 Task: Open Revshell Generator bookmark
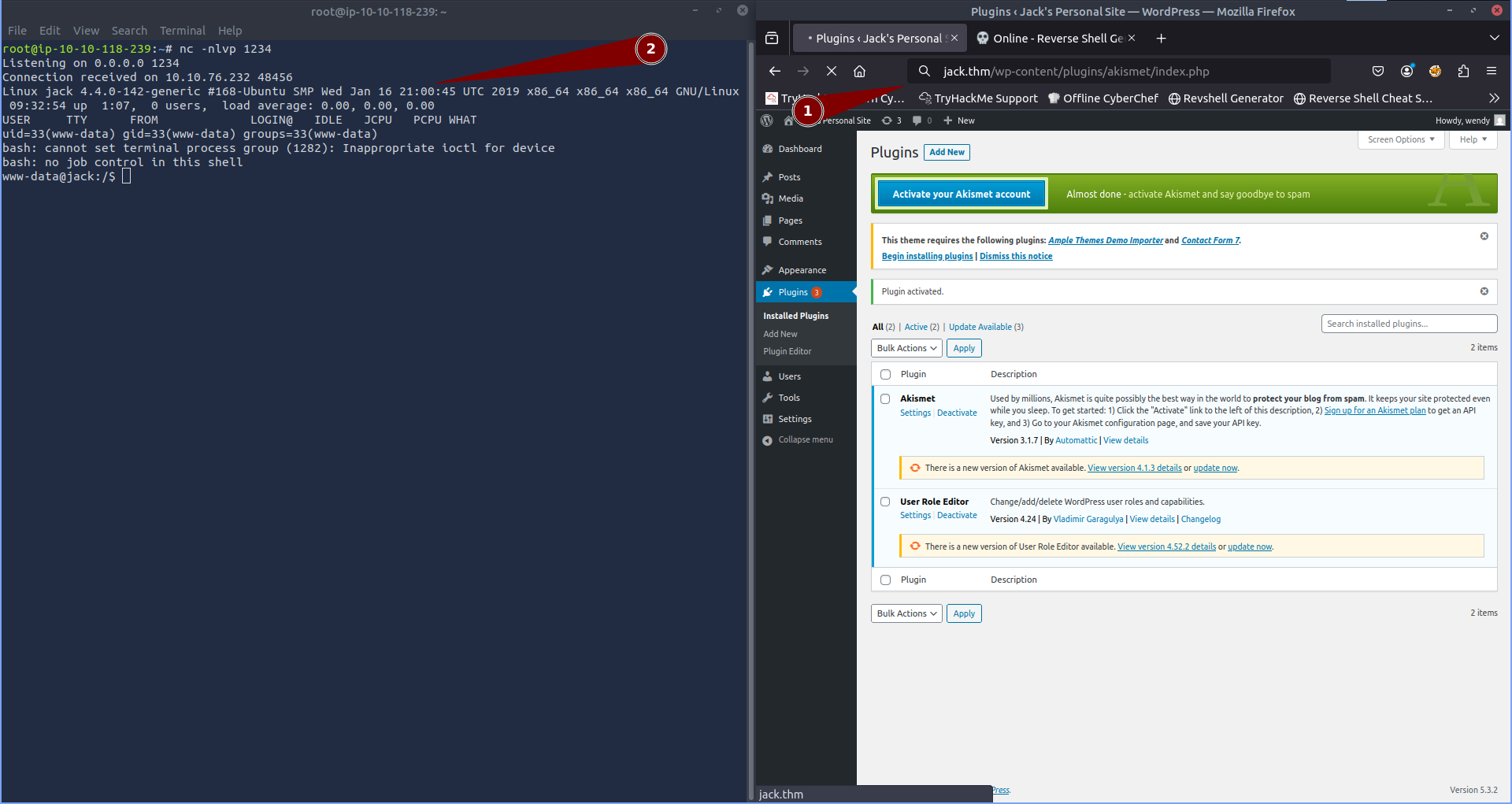click(1225, 98)
